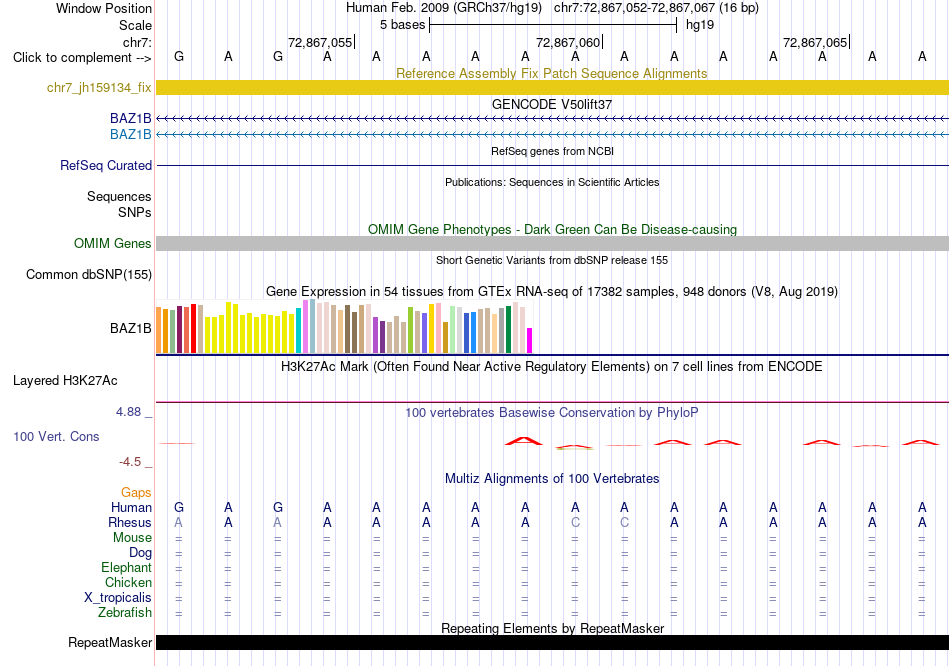Viewport: 950px width, 666px height.
Task: Click the black RepeatMasker element bar
Action: pyautogui.click(x=552, y=642)
